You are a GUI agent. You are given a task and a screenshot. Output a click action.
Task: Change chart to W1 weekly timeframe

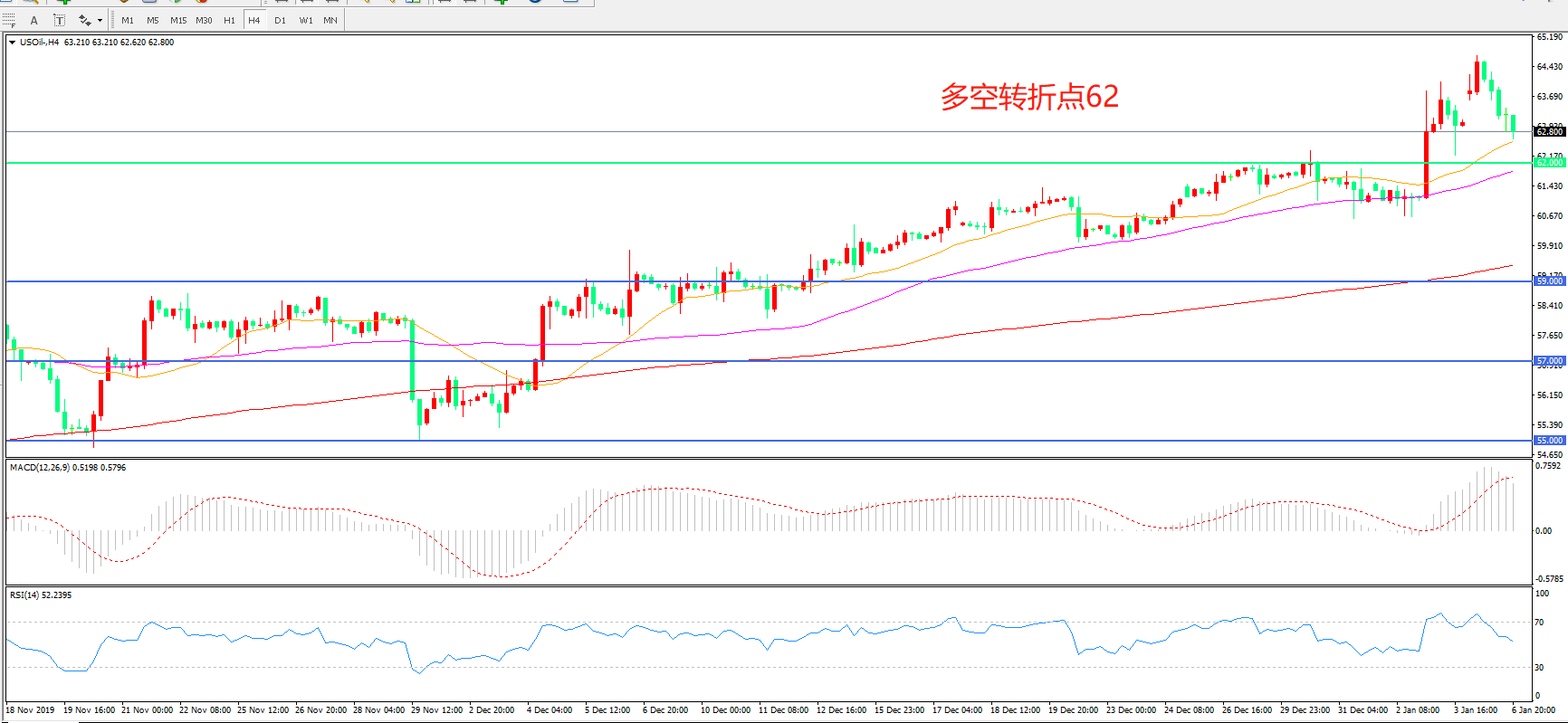tap(306, 20)
